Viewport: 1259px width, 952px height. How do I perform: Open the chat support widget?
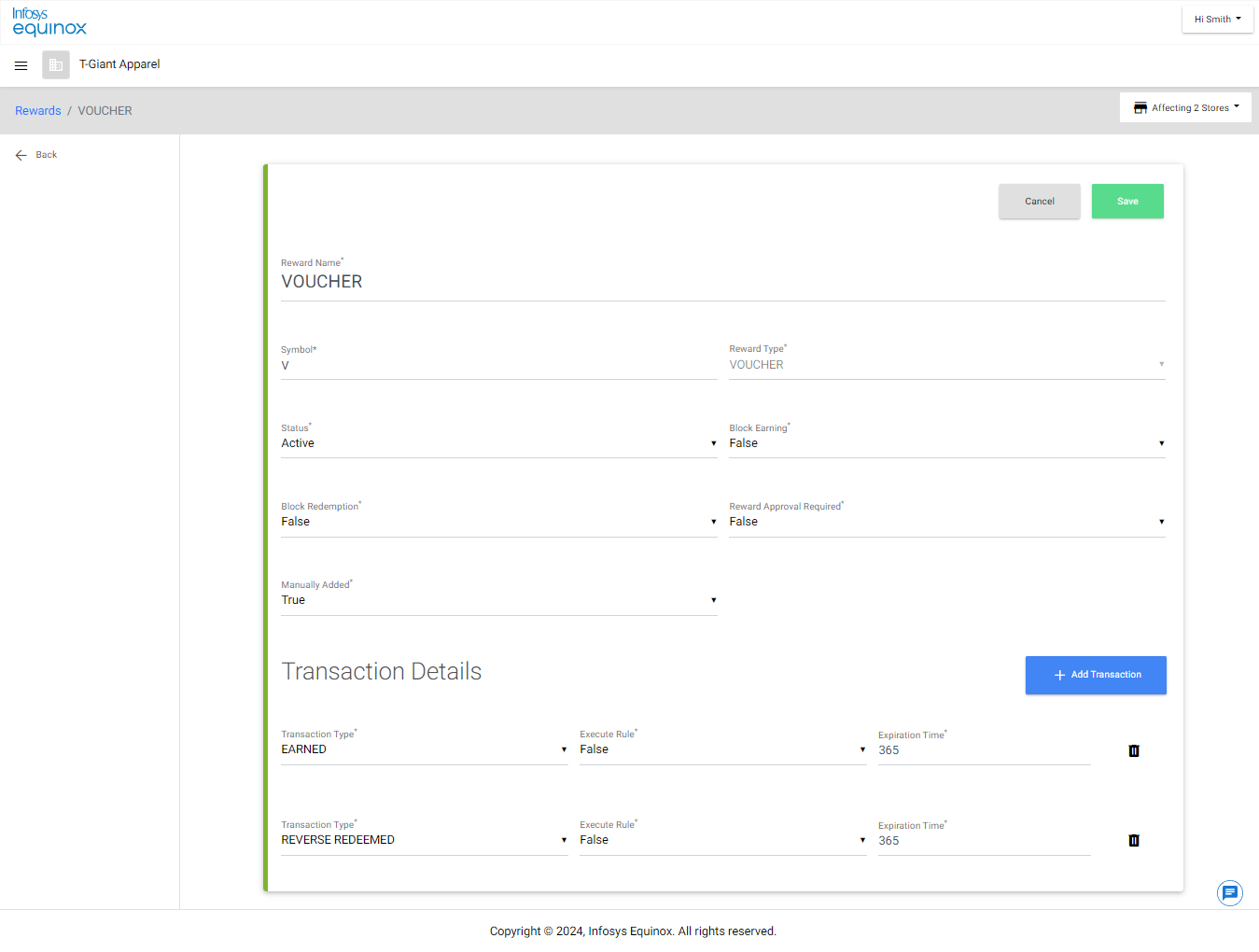1229,893
